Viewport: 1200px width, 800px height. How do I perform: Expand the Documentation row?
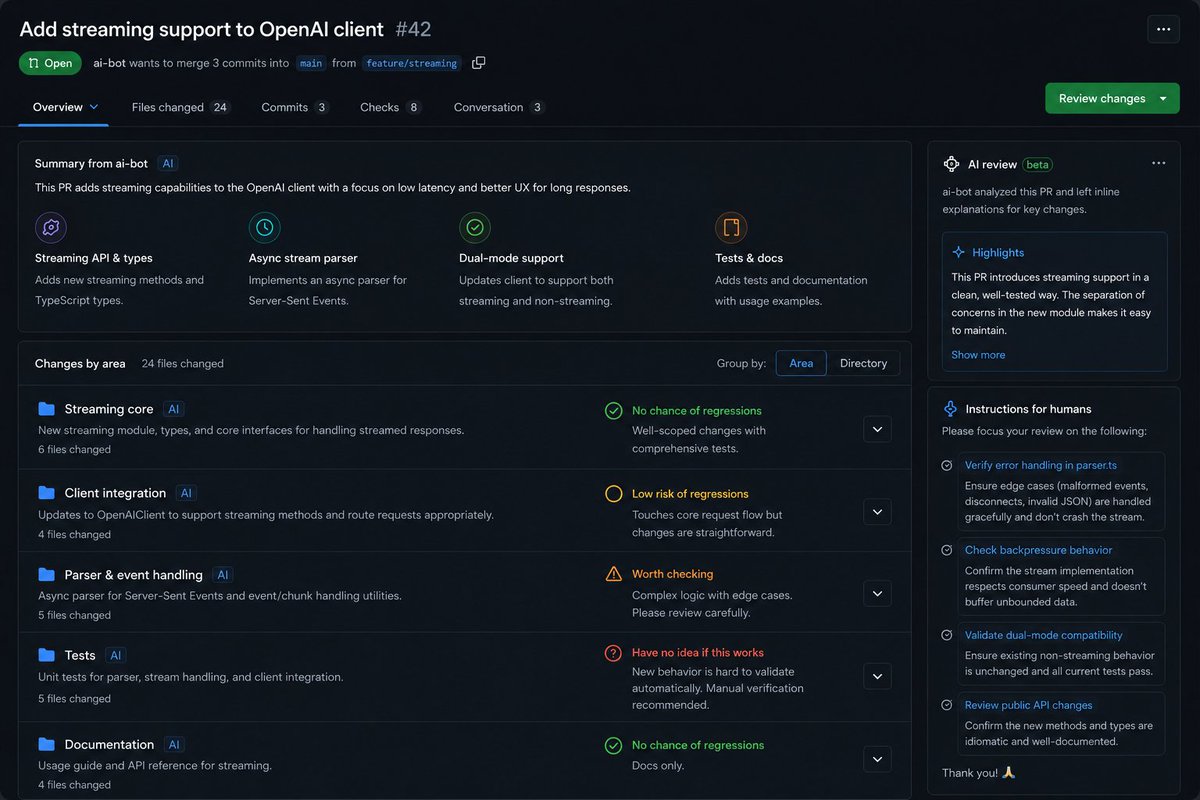point(877,759)
